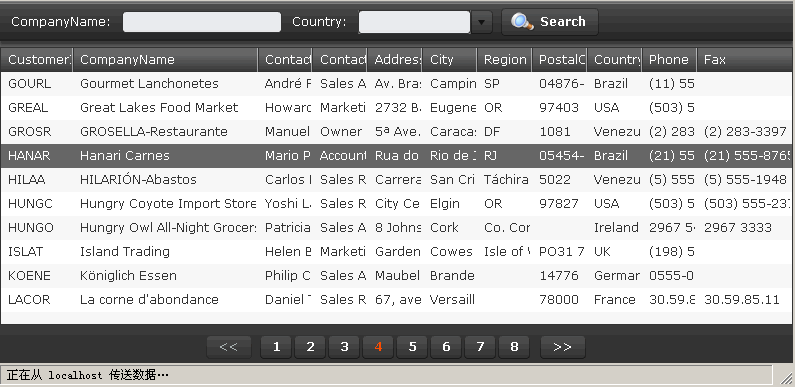This screenshot has height=387, width=795.
Task: Select the HILARIÓN-Abastos row
Action: (397, 180)
